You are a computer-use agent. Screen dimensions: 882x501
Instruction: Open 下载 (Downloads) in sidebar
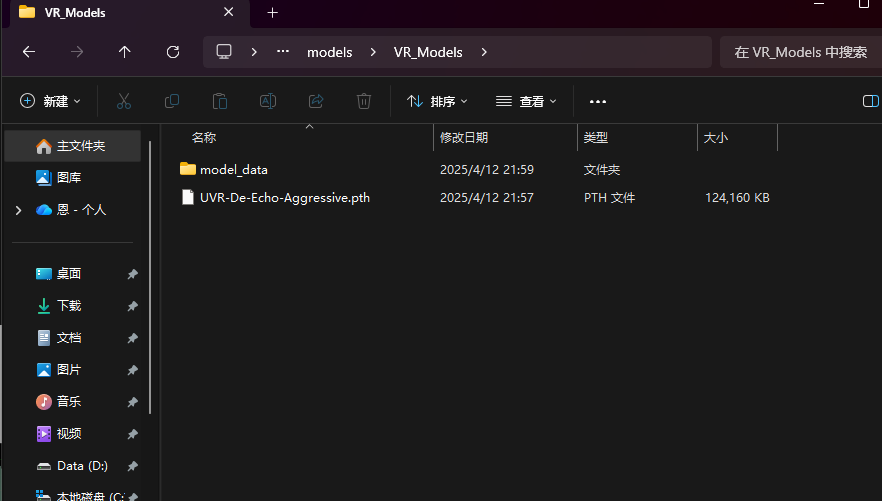pyautogui.click(x=69, y=306)
